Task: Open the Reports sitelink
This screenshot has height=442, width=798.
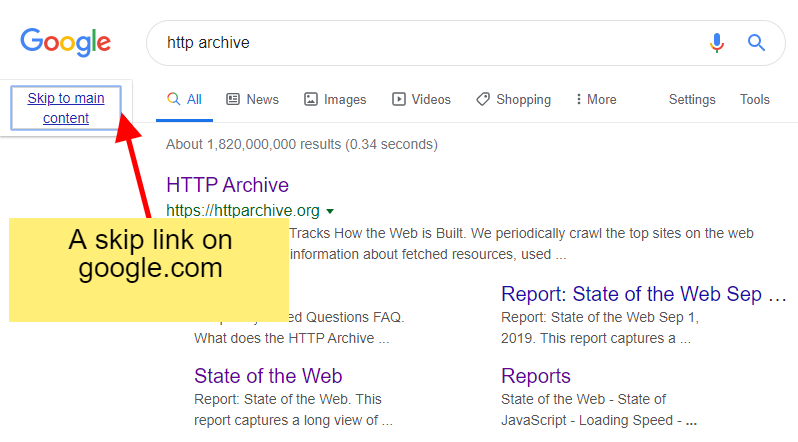Action: click(x=536, y=376)
